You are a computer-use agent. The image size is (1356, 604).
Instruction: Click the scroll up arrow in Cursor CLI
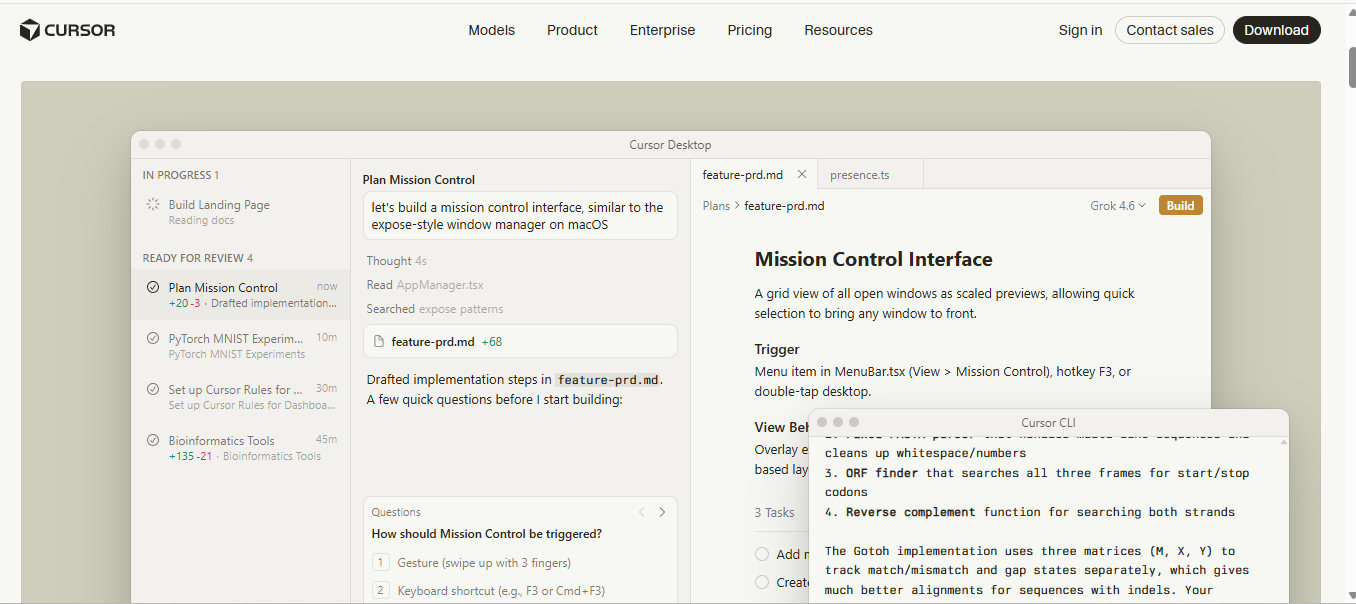point(1282,442)
